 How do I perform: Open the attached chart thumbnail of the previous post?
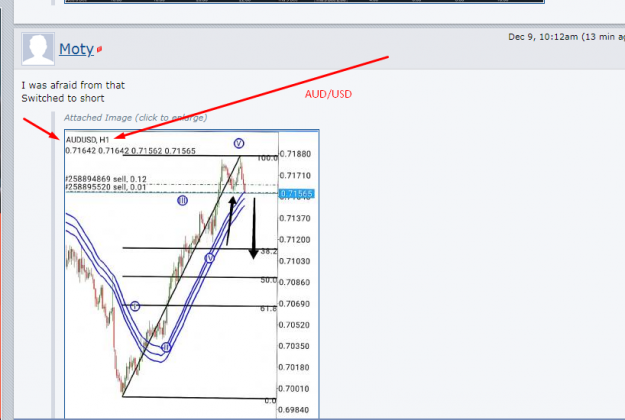click(304, 2)
